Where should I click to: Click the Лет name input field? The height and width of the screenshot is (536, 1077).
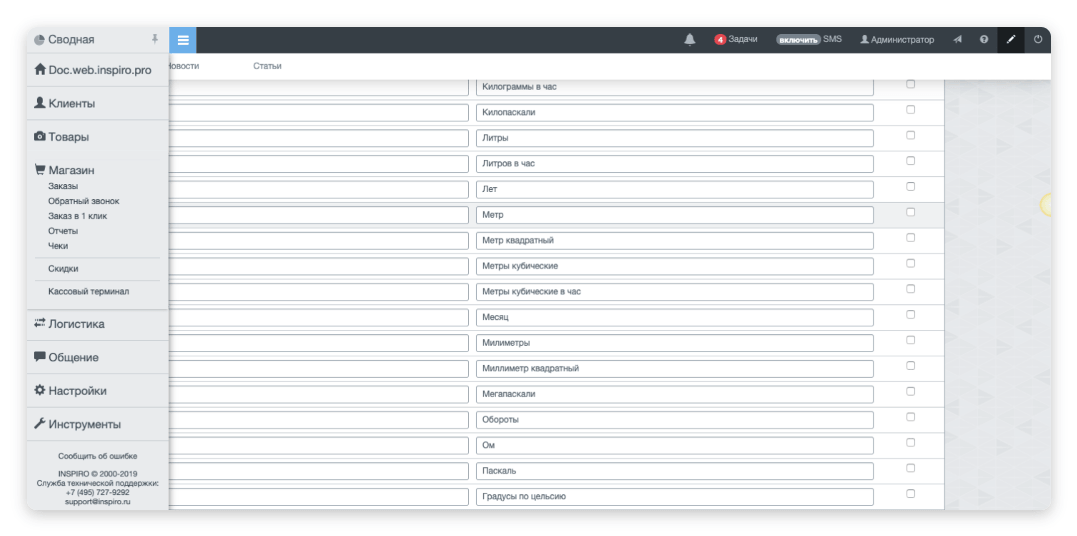(674, 189)
